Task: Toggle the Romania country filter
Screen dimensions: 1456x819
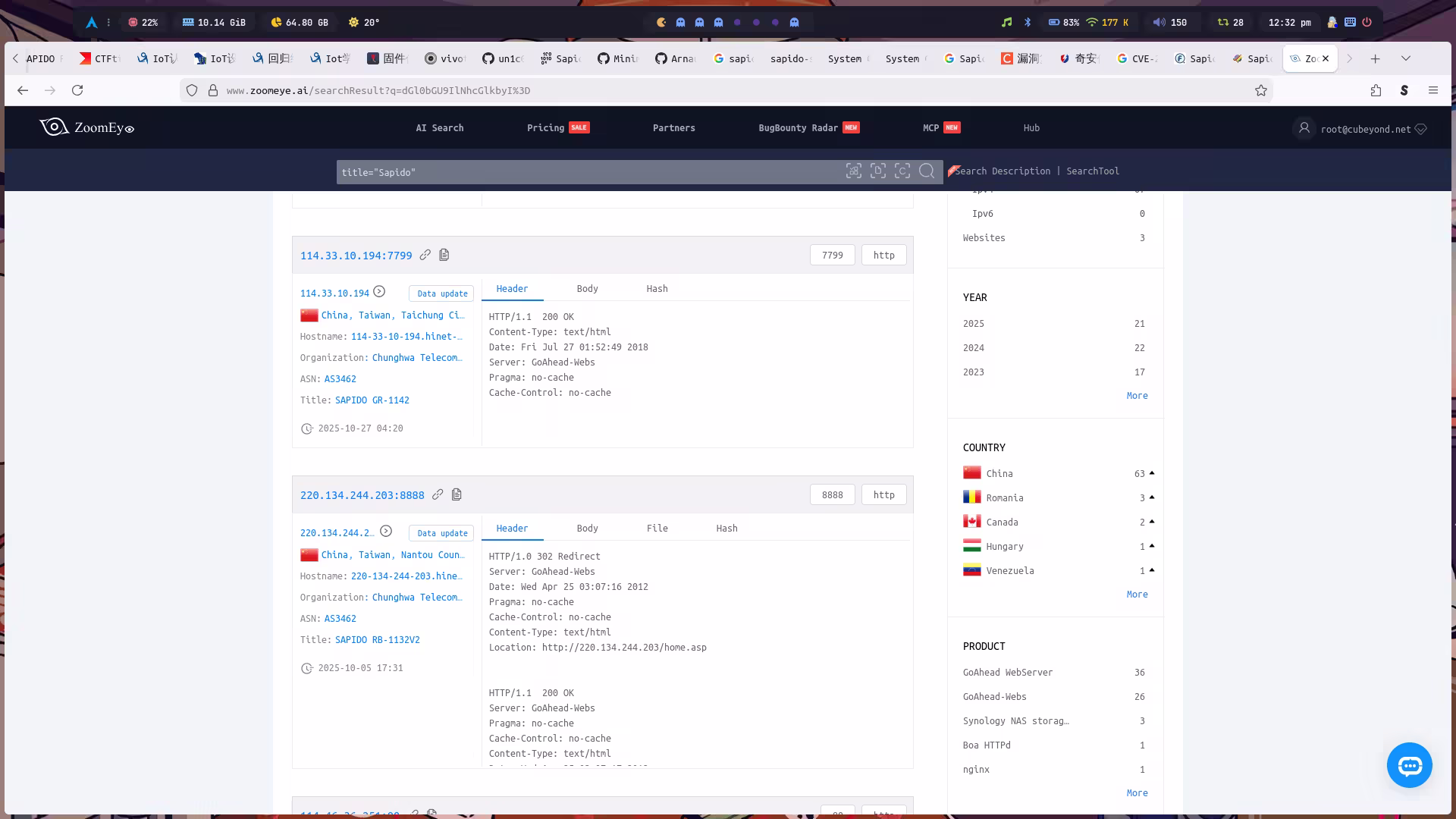Action: click(1004, 497)
